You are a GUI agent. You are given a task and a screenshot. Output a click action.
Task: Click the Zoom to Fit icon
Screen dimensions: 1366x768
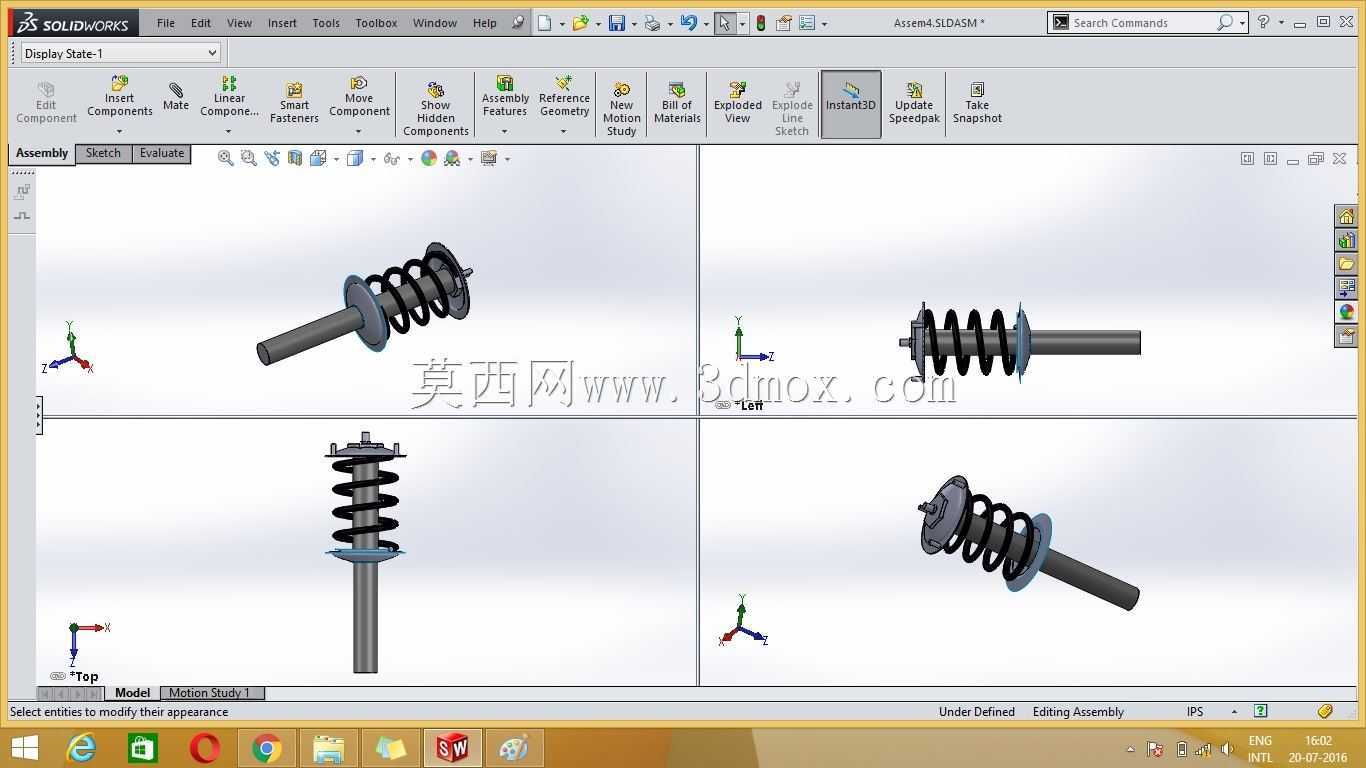pyautogui.click(x=226, y=158)
